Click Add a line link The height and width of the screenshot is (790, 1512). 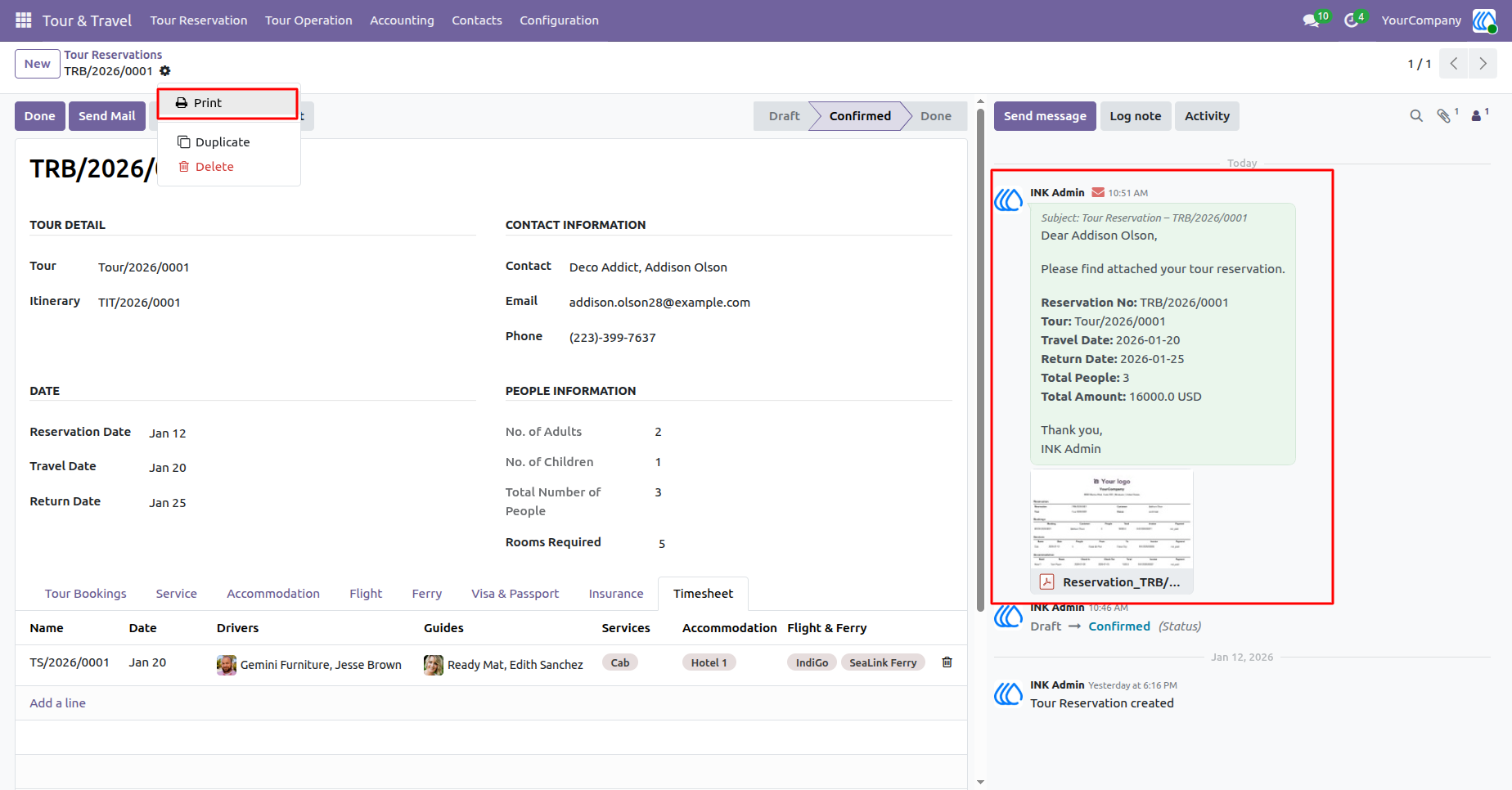click(57, 703)
